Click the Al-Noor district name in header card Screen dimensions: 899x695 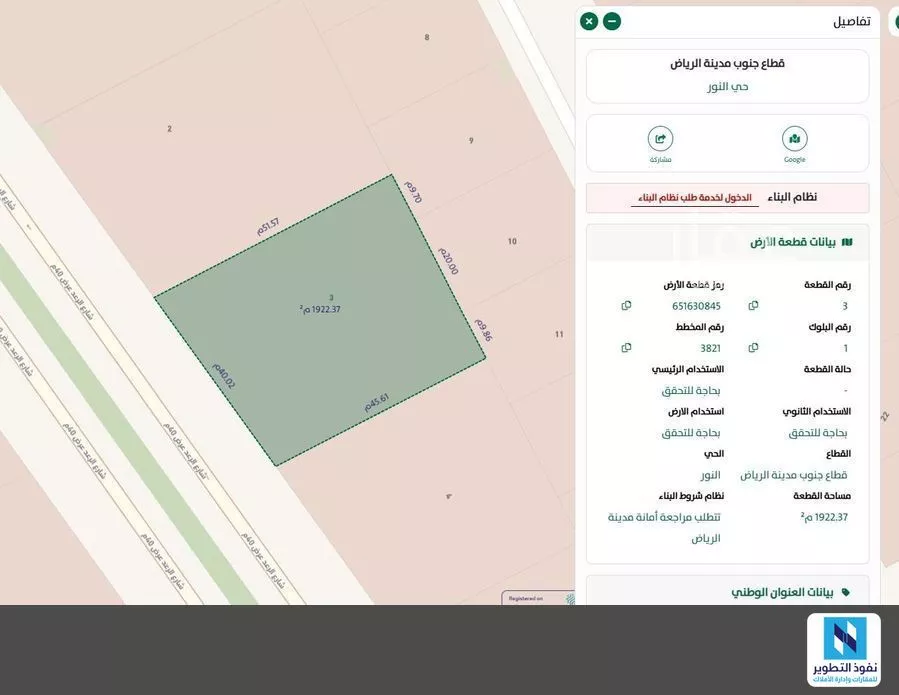pos(727,87)
